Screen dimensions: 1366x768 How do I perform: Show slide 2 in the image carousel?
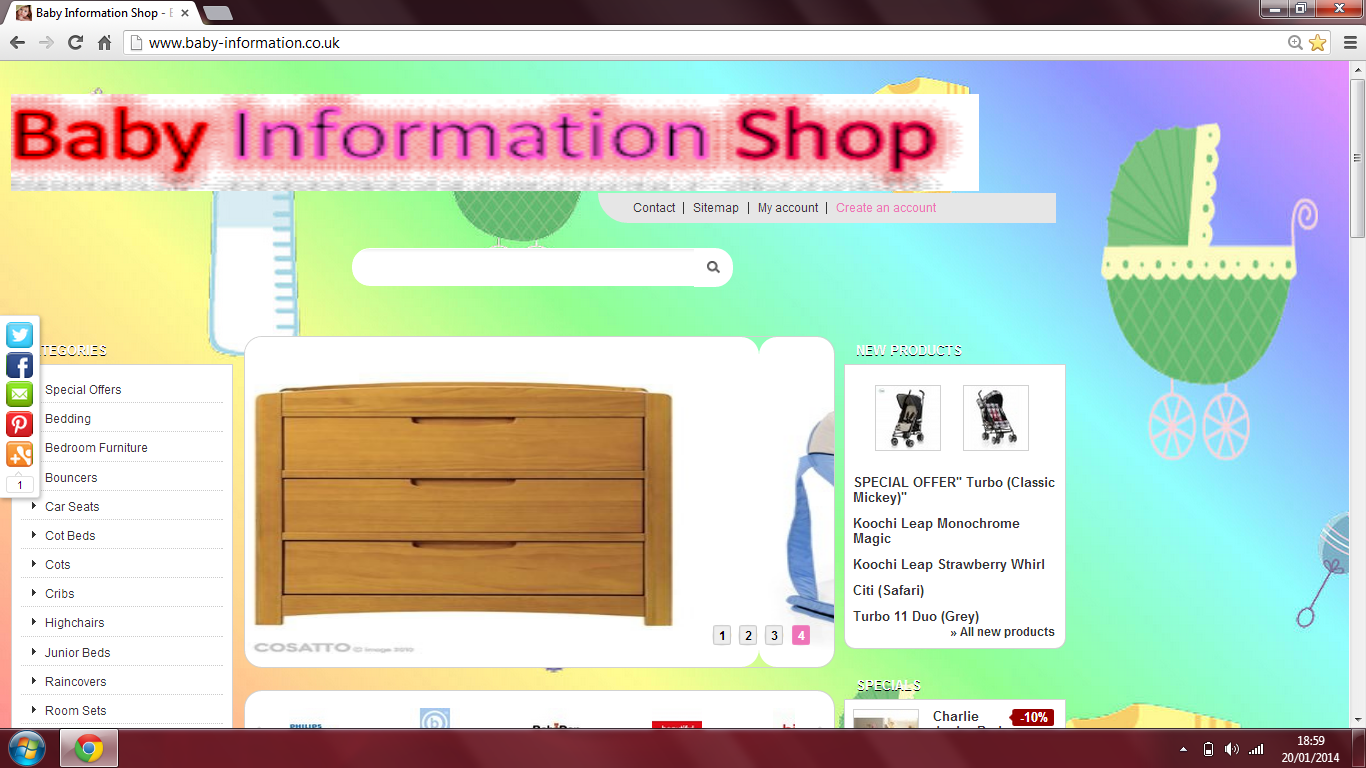click(748, 635)
